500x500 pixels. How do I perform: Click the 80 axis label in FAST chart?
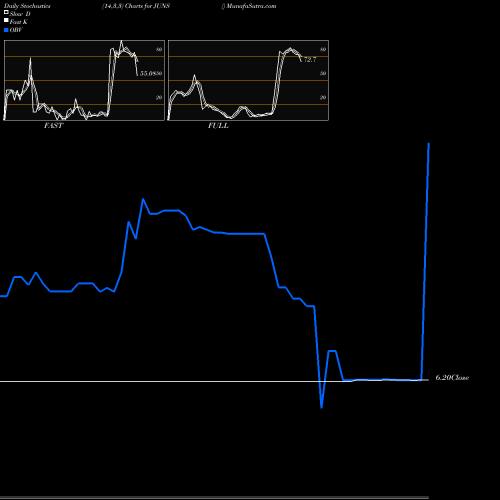click(159, 49)
